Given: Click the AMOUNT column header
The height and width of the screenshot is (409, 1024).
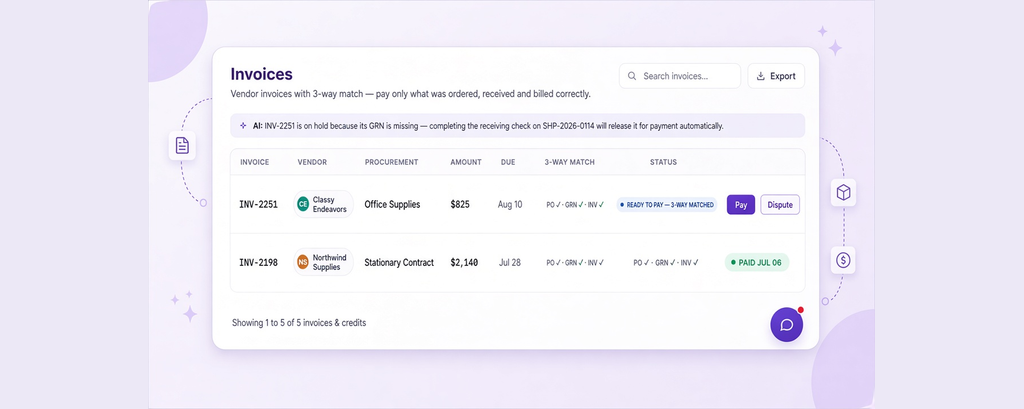Looking at the screenshot, I should 466,162.
